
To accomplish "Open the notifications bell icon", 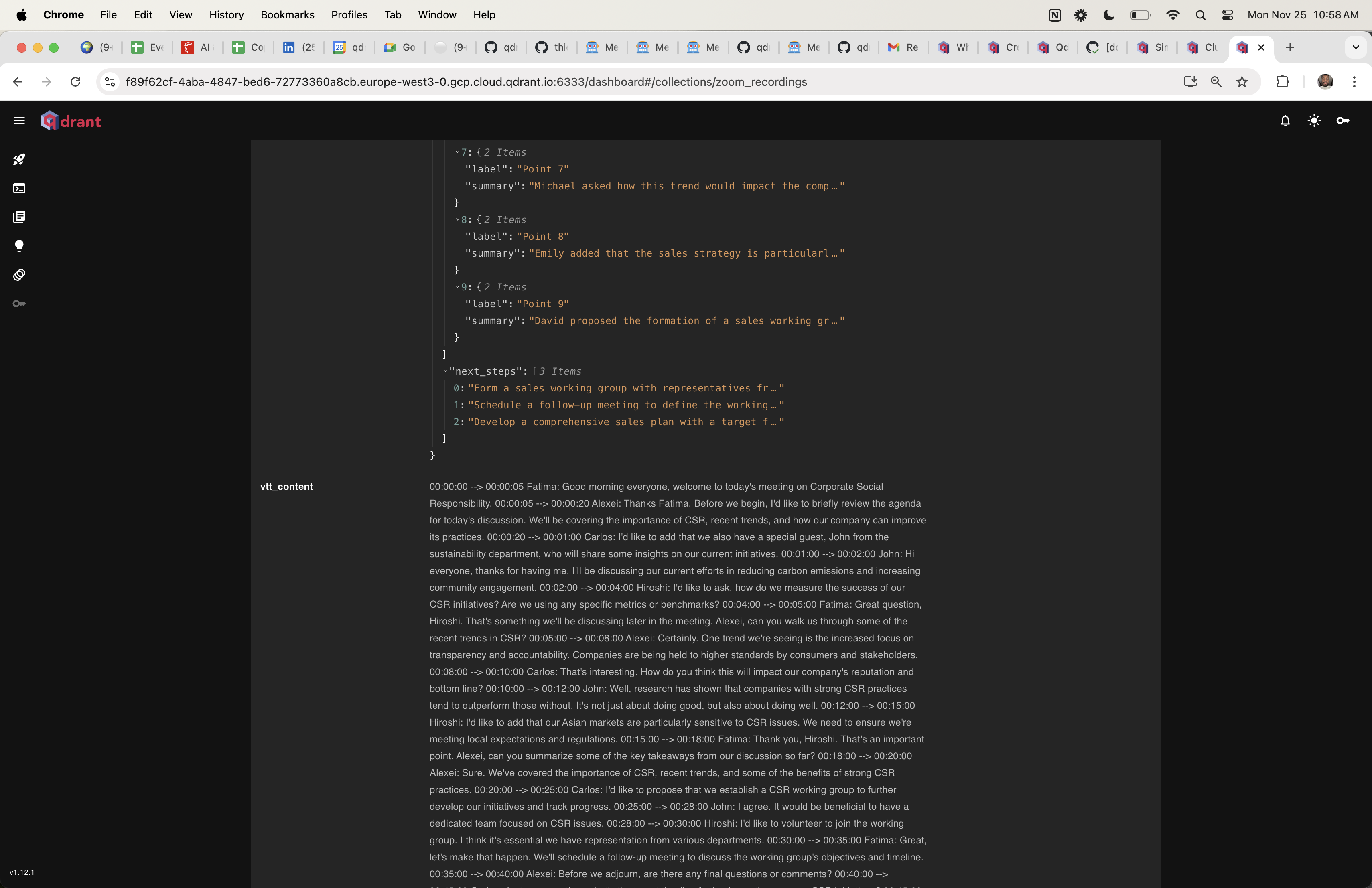I will coord(1285,120).
